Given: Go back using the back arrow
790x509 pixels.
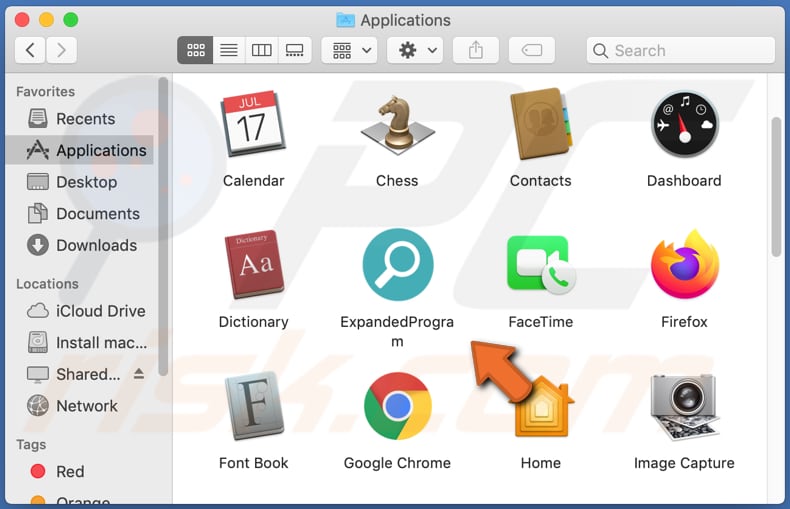Looking at the screenshot, I should pos(30,50).
